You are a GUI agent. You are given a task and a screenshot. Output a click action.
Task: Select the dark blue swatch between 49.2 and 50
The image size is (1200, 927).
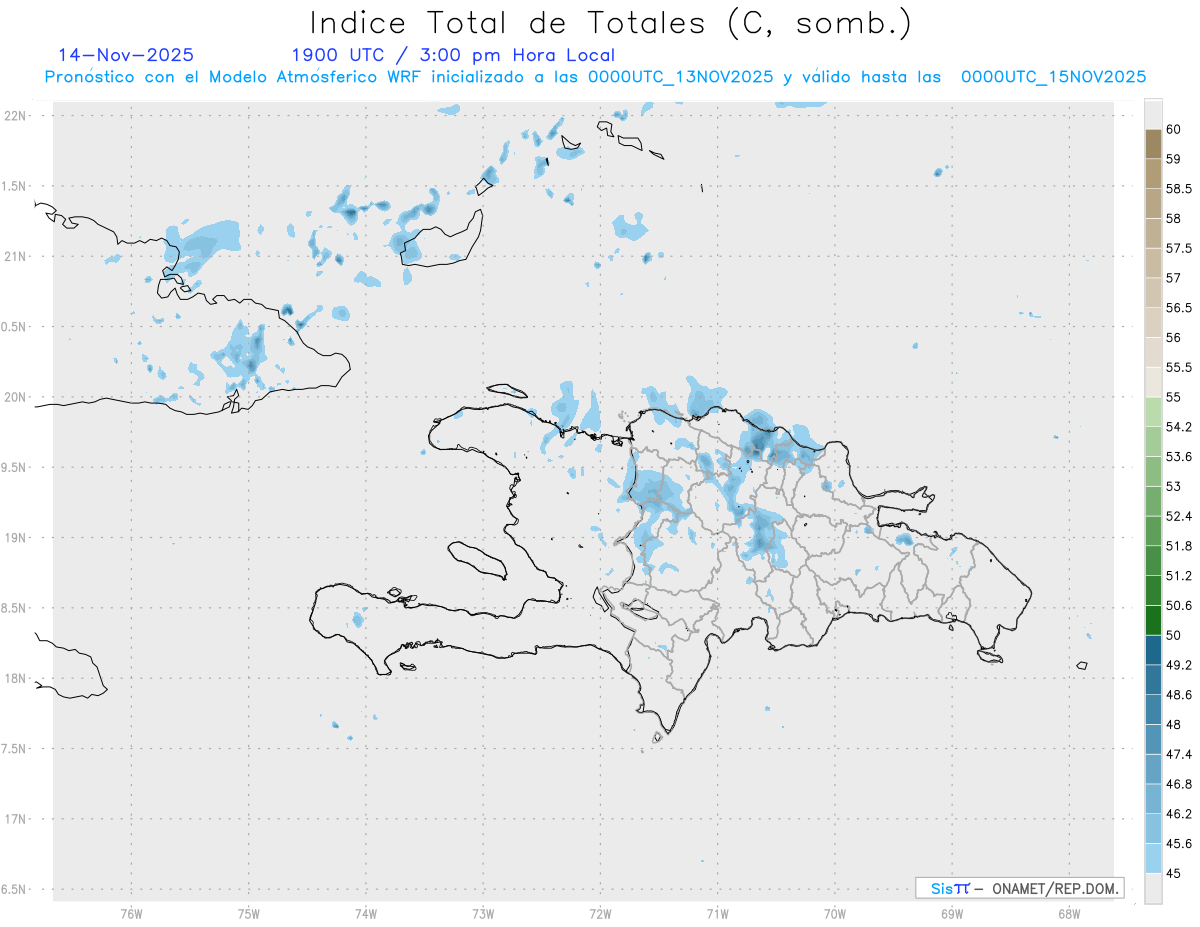1153,650
